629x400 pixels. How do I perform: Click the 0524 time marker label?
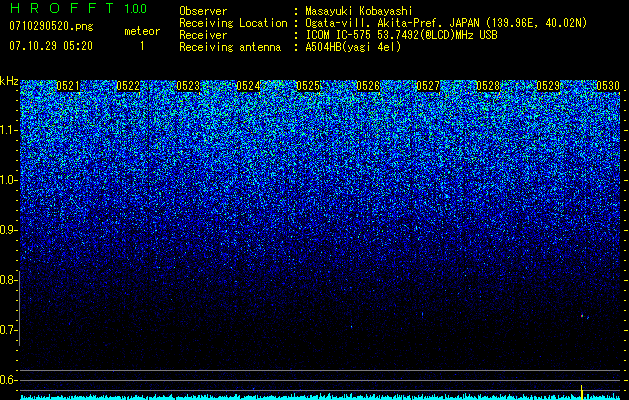(x=248, y=86)
